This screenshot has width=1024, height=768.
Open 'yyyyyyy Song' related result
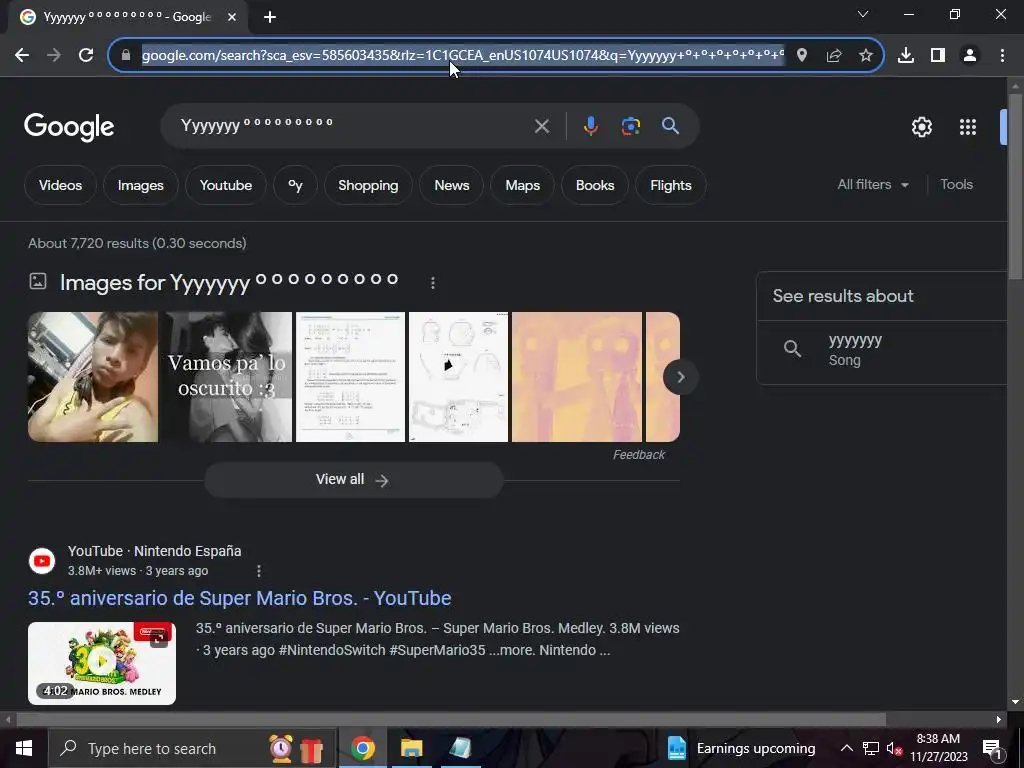tap(882, 350)
